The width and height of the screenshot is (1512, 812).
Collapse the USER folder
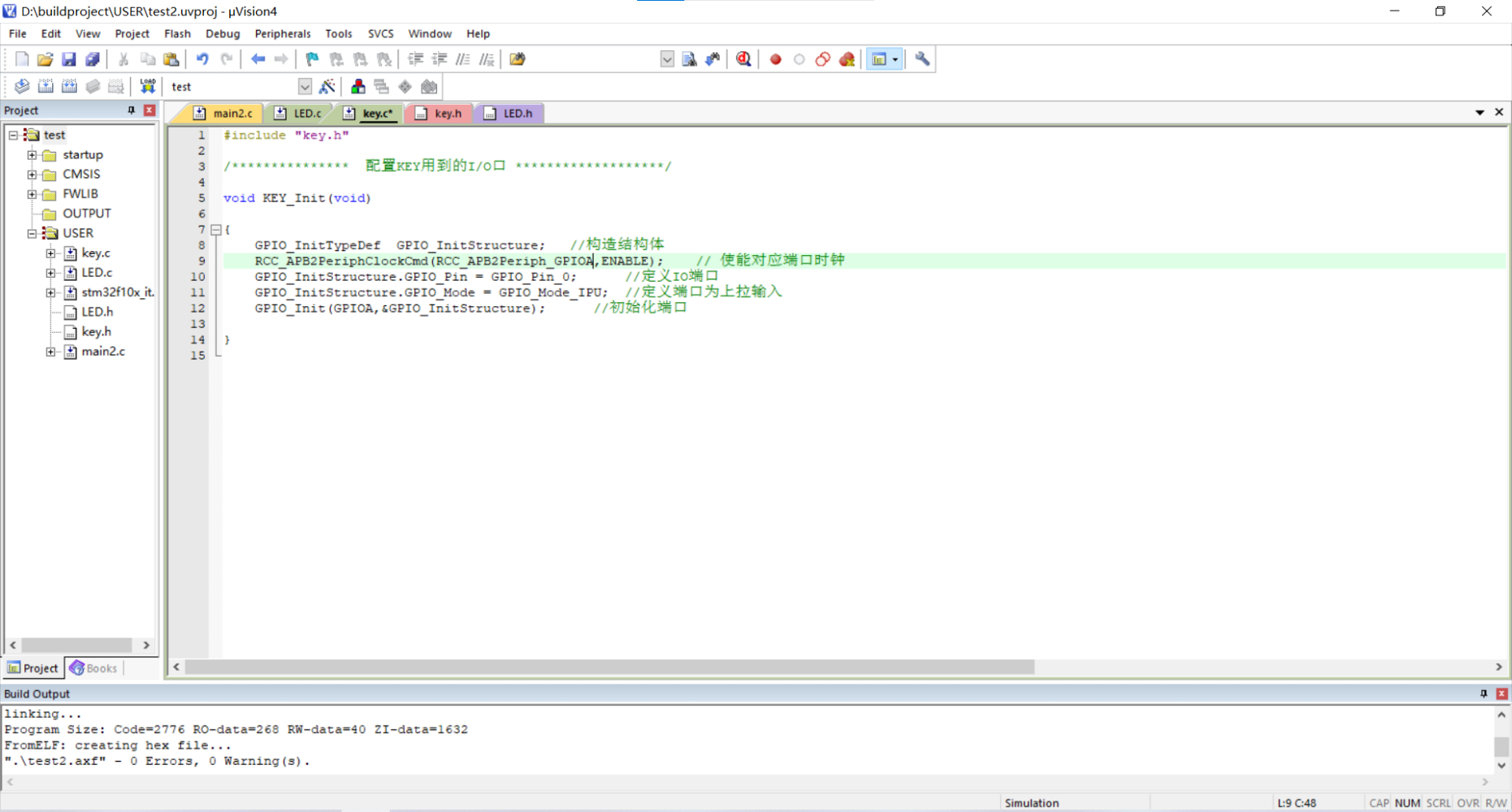coord(32,233)
